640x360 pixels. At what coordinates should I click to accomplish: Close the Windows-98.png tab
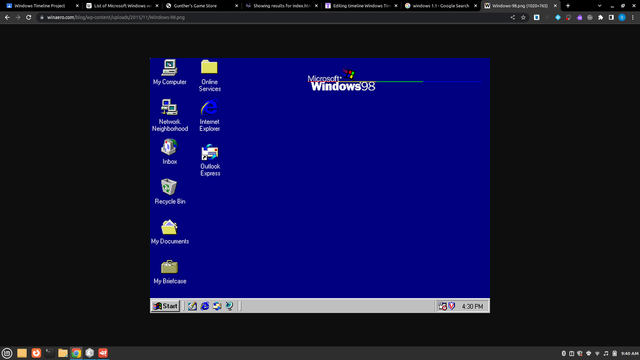555,6
